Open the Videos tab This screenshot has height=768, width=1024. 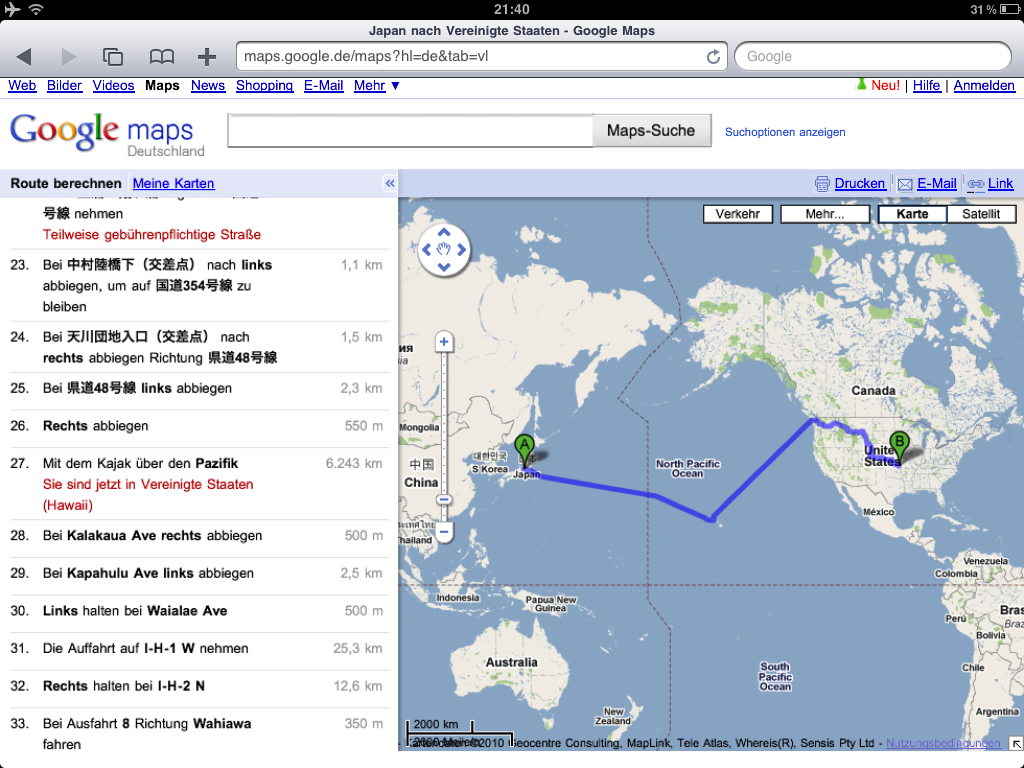[x=113, y=86]
